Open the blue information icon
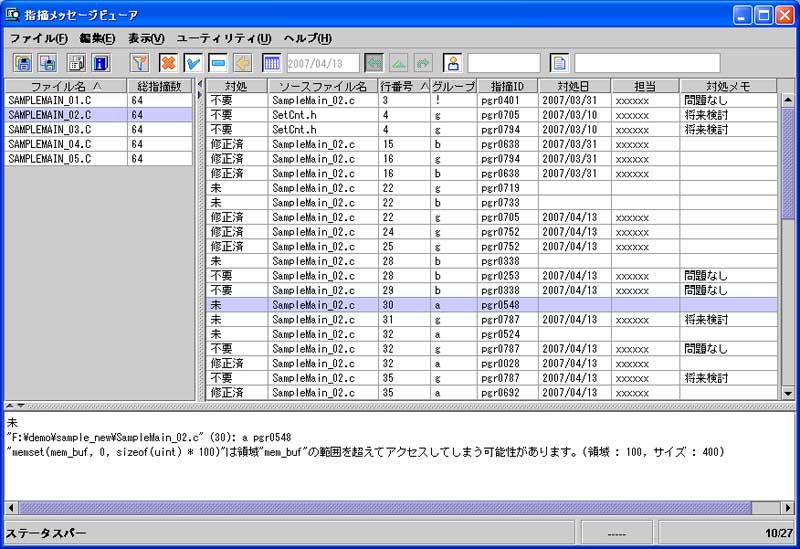The height and width of the screenshot is (549, 800). tap(101, 63)
